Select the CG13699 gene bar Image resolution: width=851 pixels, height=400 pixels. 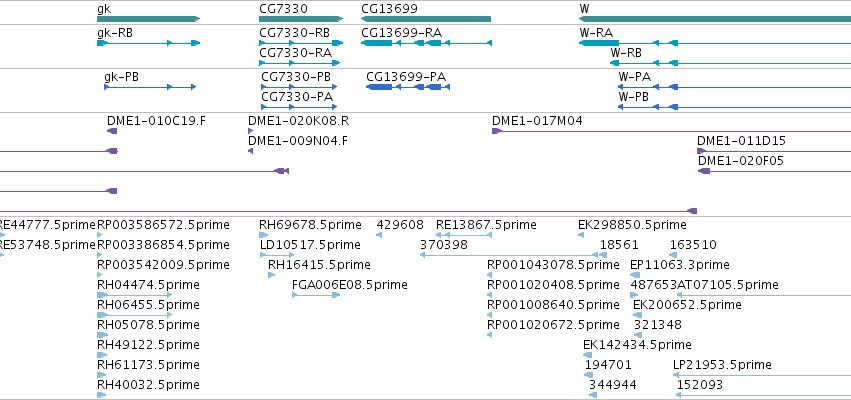pyautogui.click(x=426, y=19)
